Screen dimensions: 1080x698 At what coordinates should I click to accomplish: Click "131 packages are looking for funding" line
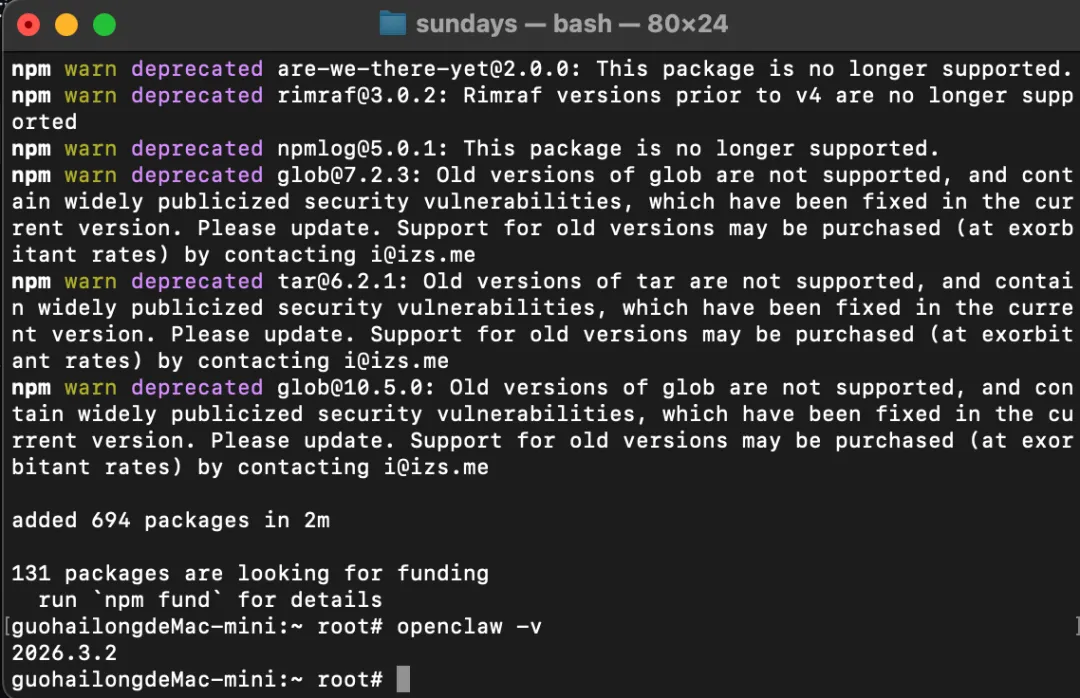point(250,574)
